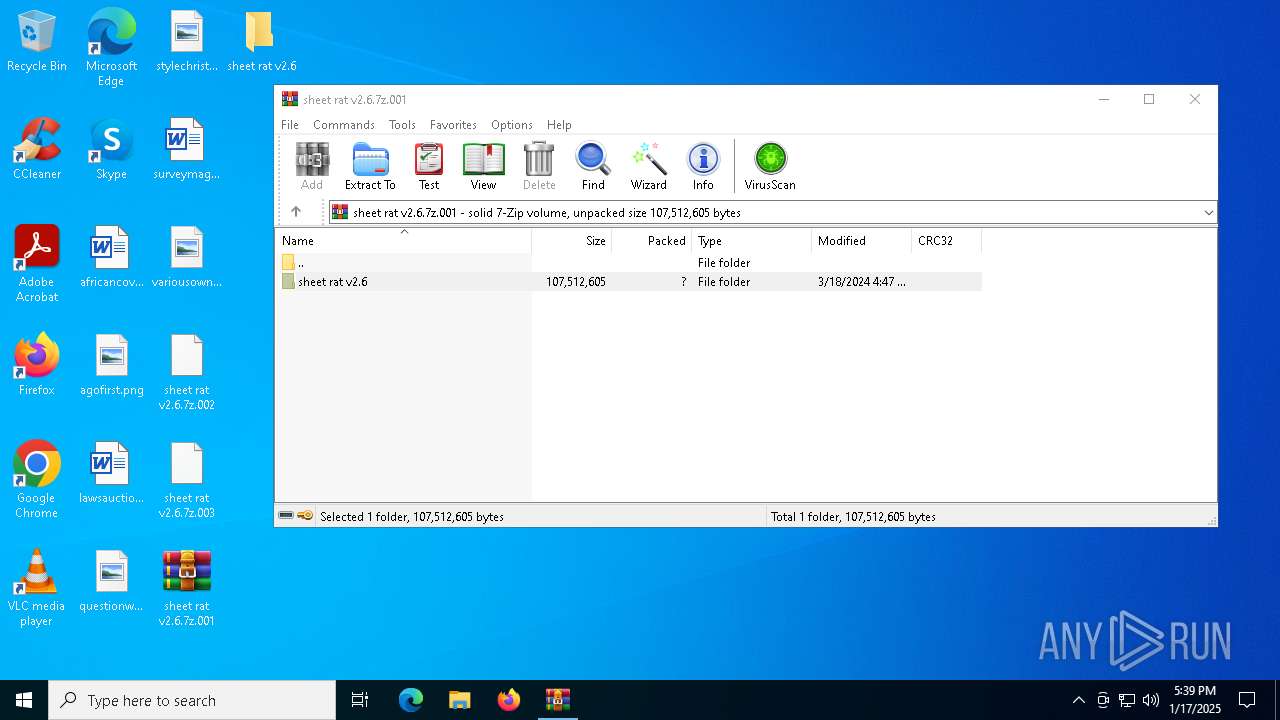1280x720 pixels.
Task: Open the Help menu
Action: click(x=559, y=125)
